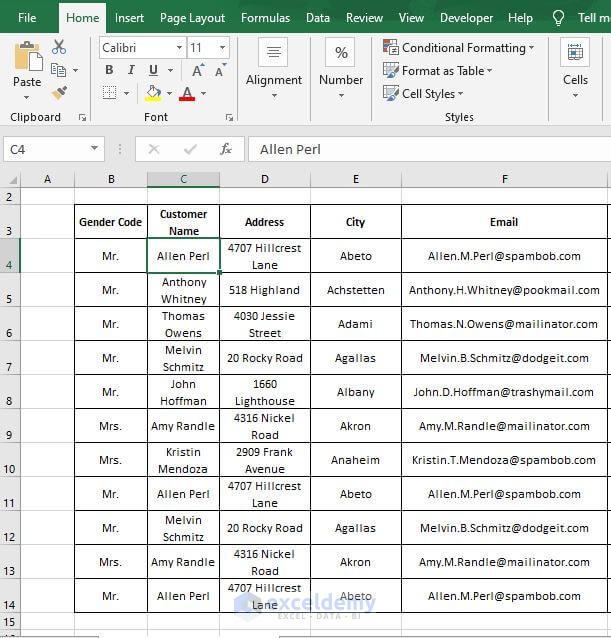Apply yellow fill color bucket
Viewport: 611px width, 638px height.
153,93
